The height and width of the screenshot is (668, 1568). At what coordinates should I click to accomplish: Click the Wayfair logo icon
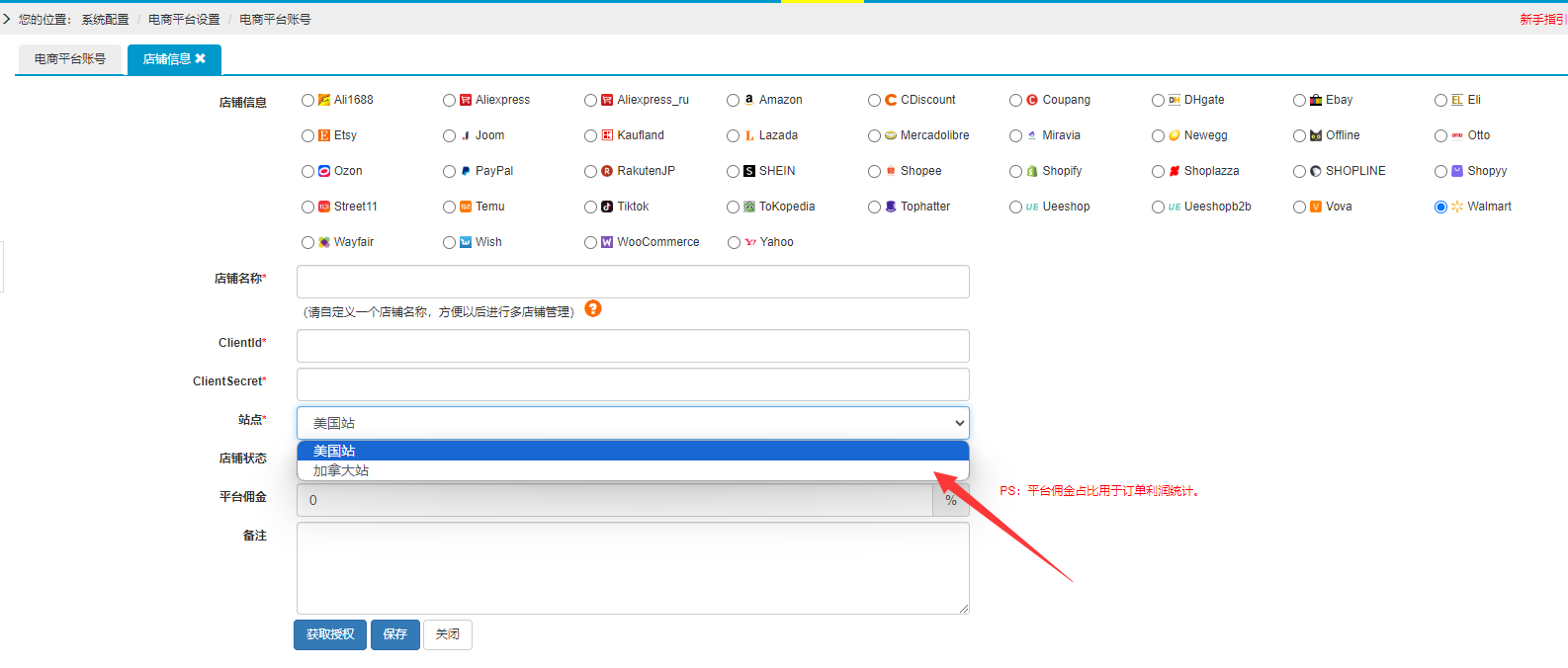324,242
